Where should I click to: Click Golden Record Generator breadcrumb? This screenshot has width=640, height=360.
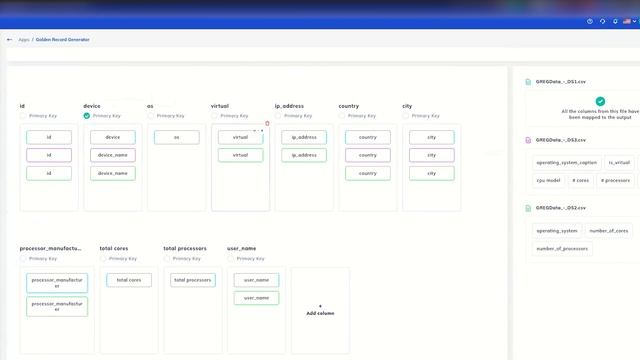click(x=62, y=40)
